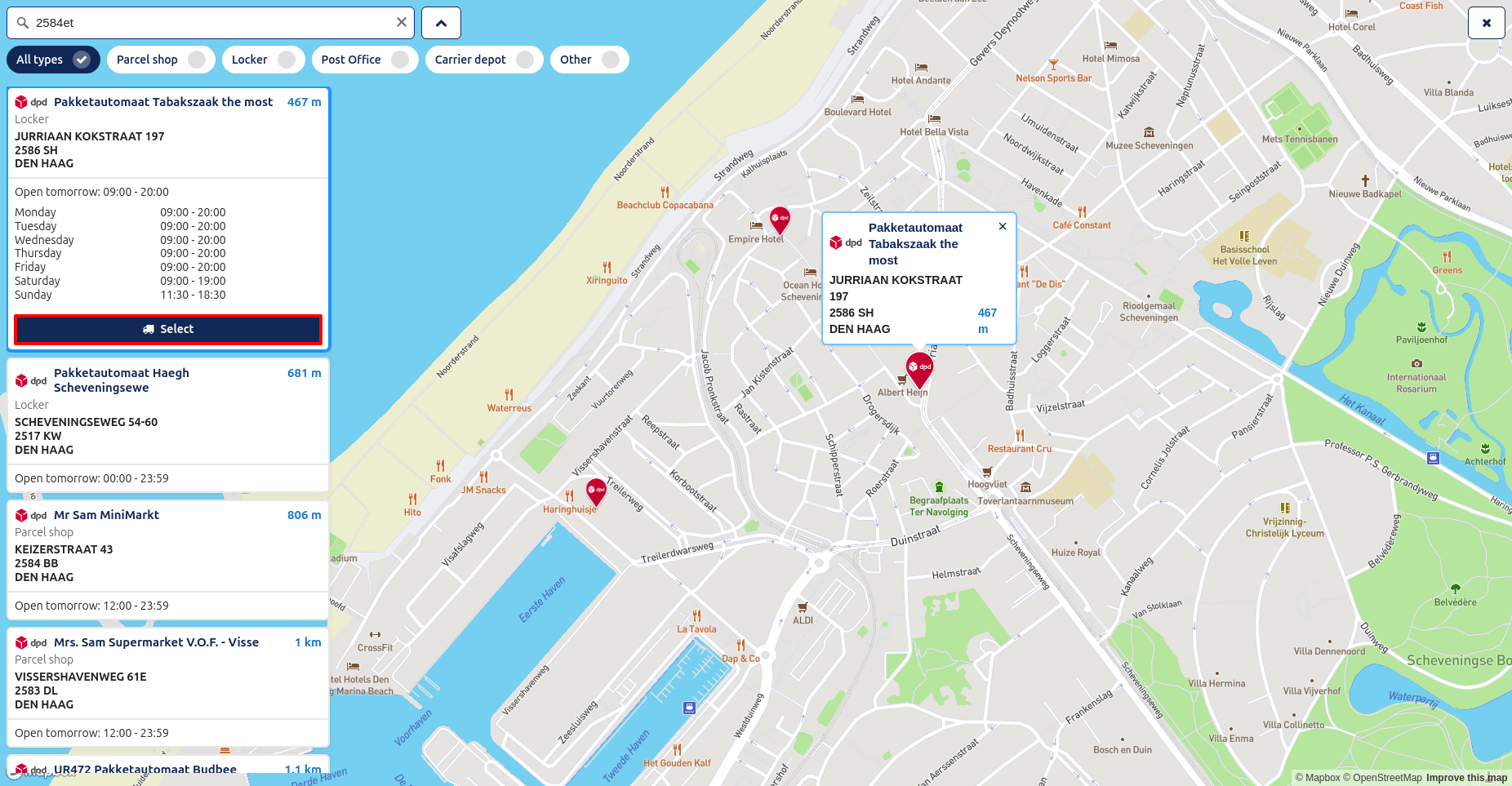Viewport: 1512px width, 786px height.
Task: Clear the search field with the X icon
Action: pyautogui.click(x=402, y=23)
